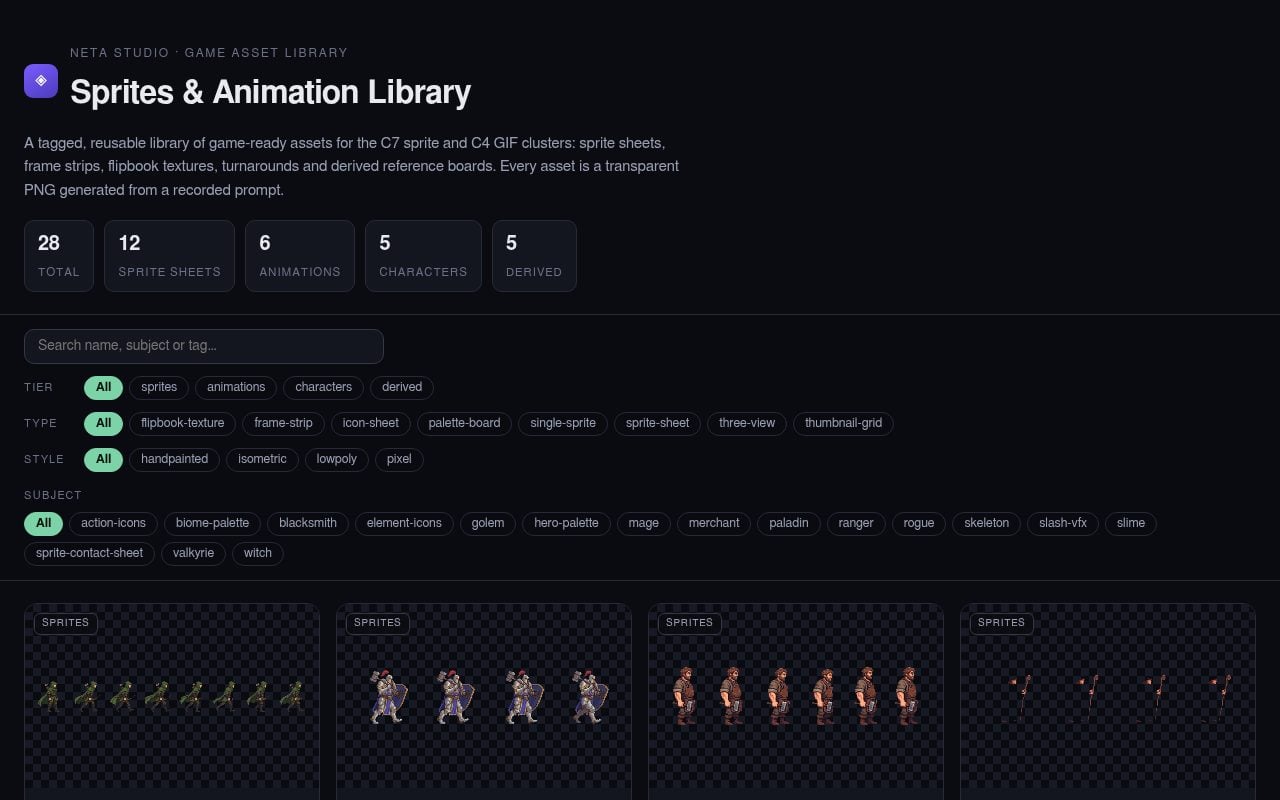Image resolution: width=1280 pixels, height=800 pixels.
Task: Choose the element-icons subject chip
Action: [404, 523]
